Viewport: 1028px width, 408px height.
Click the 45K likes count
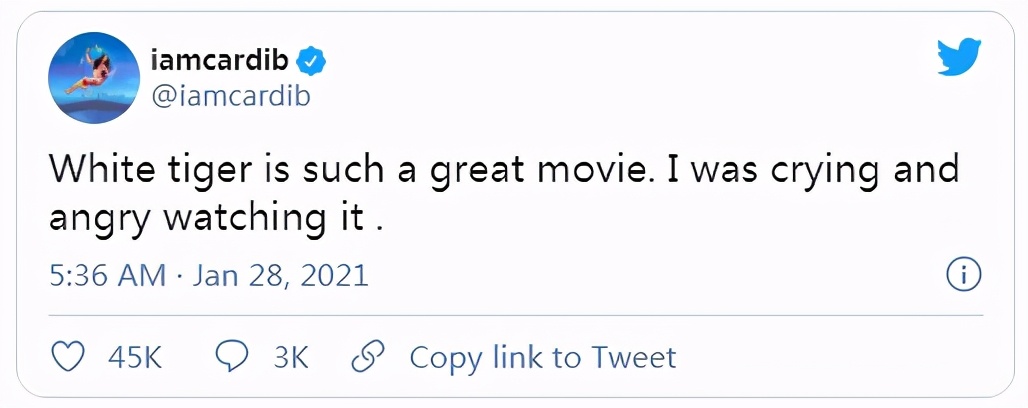point(134,357)
